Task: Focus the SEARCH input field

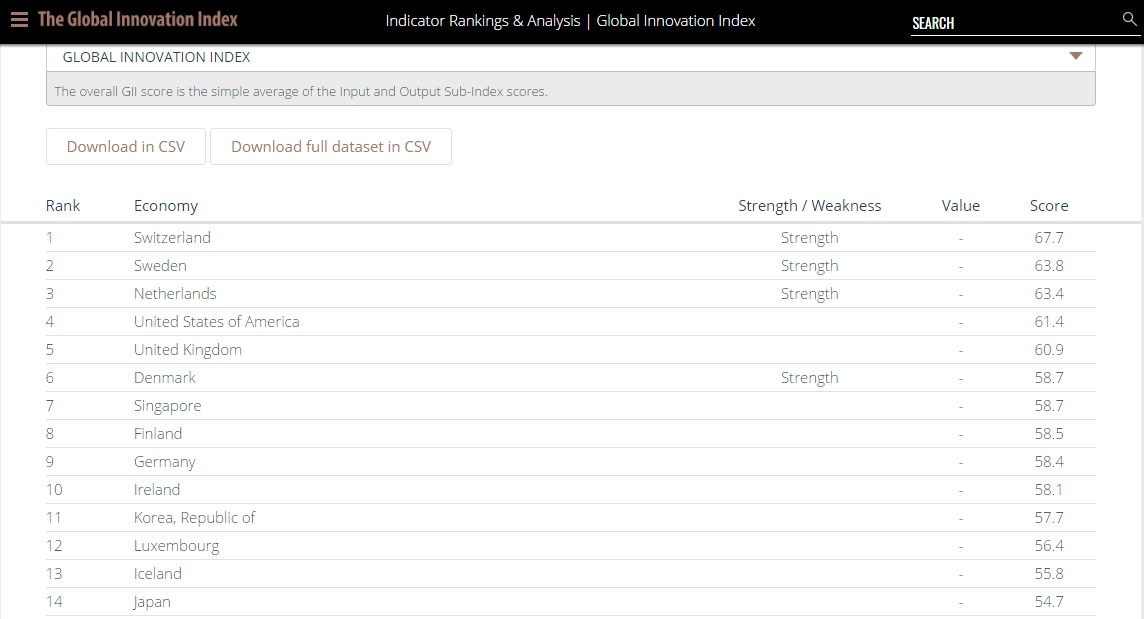Action: click(x=1014, y=23)
